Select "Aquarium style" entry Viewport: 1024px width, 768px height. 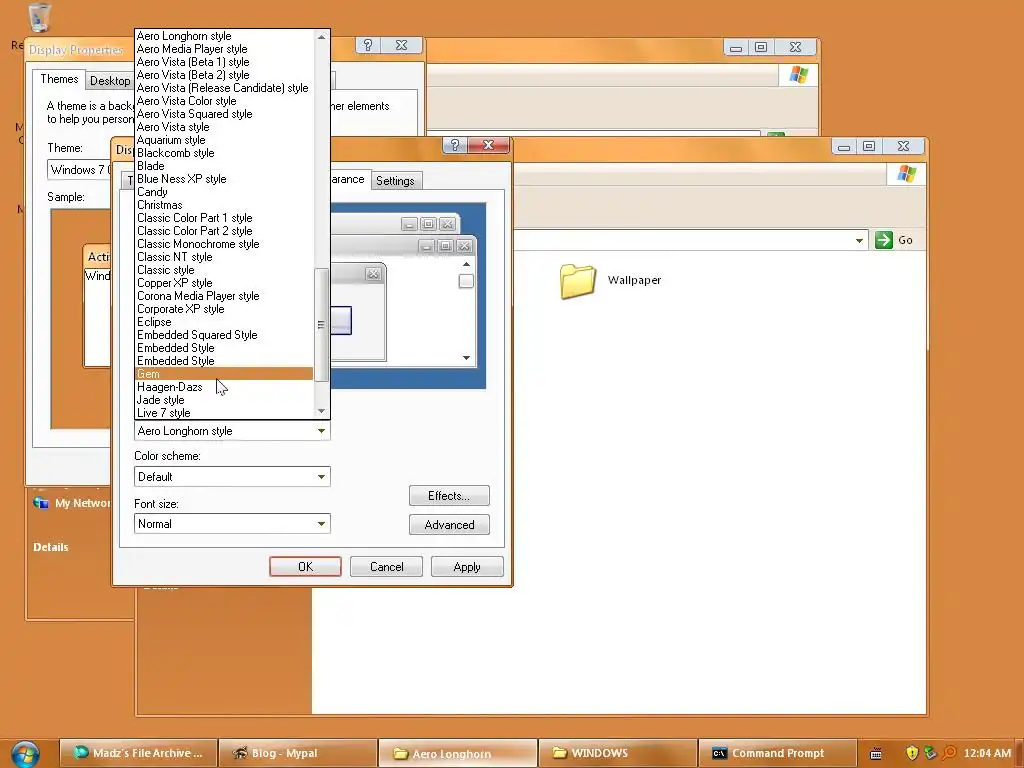[x=223, y=140]
